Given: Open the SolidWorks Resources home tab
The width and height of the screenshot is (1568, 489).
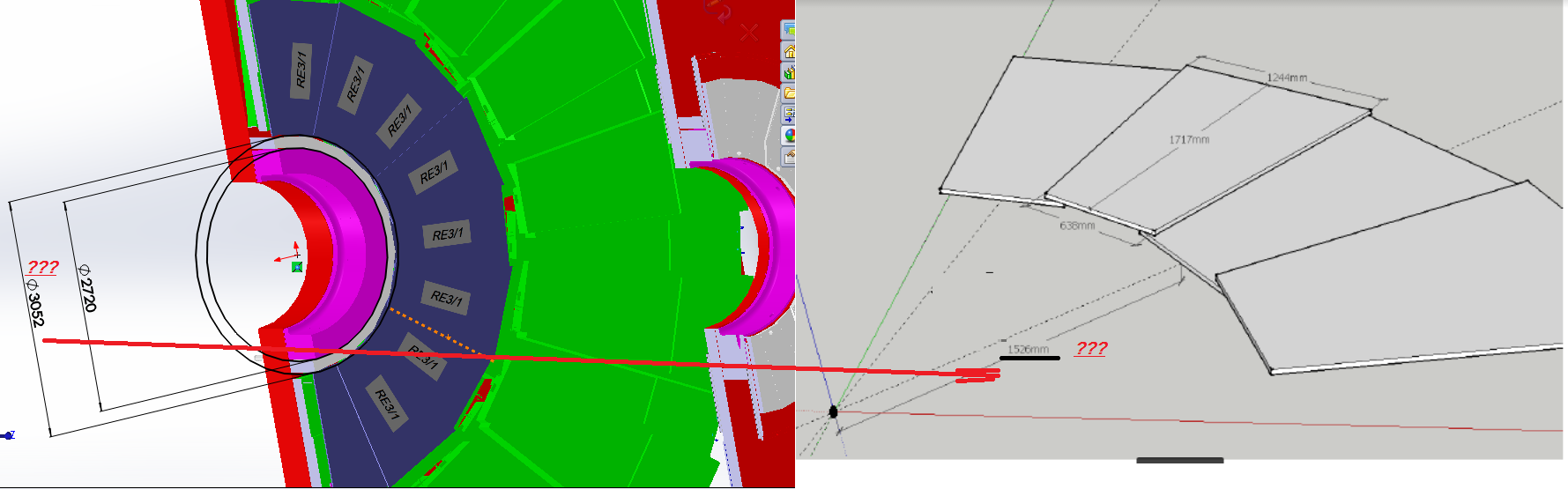Looking at the screenshot, I should coord(789,51).
